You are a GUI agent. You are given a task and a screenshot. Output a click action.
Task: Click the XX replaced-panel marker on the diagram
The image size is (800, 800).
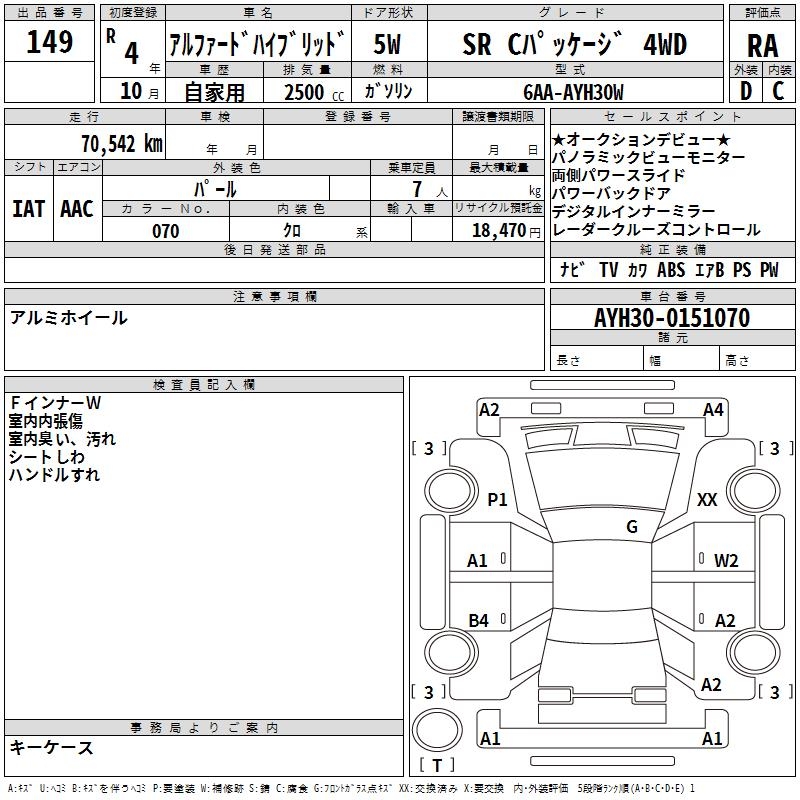(x=707, y=500)
